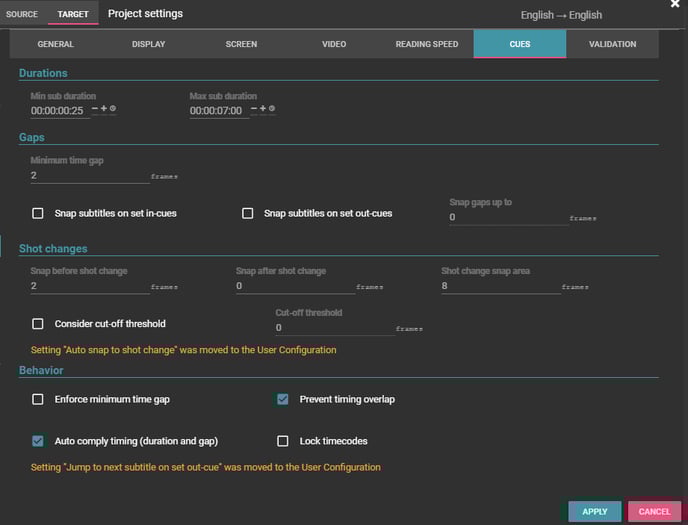The height and width of the screenshot is (525, 688).
Task: Increase Max sub duration with plus icon
Action: [263, 109]
